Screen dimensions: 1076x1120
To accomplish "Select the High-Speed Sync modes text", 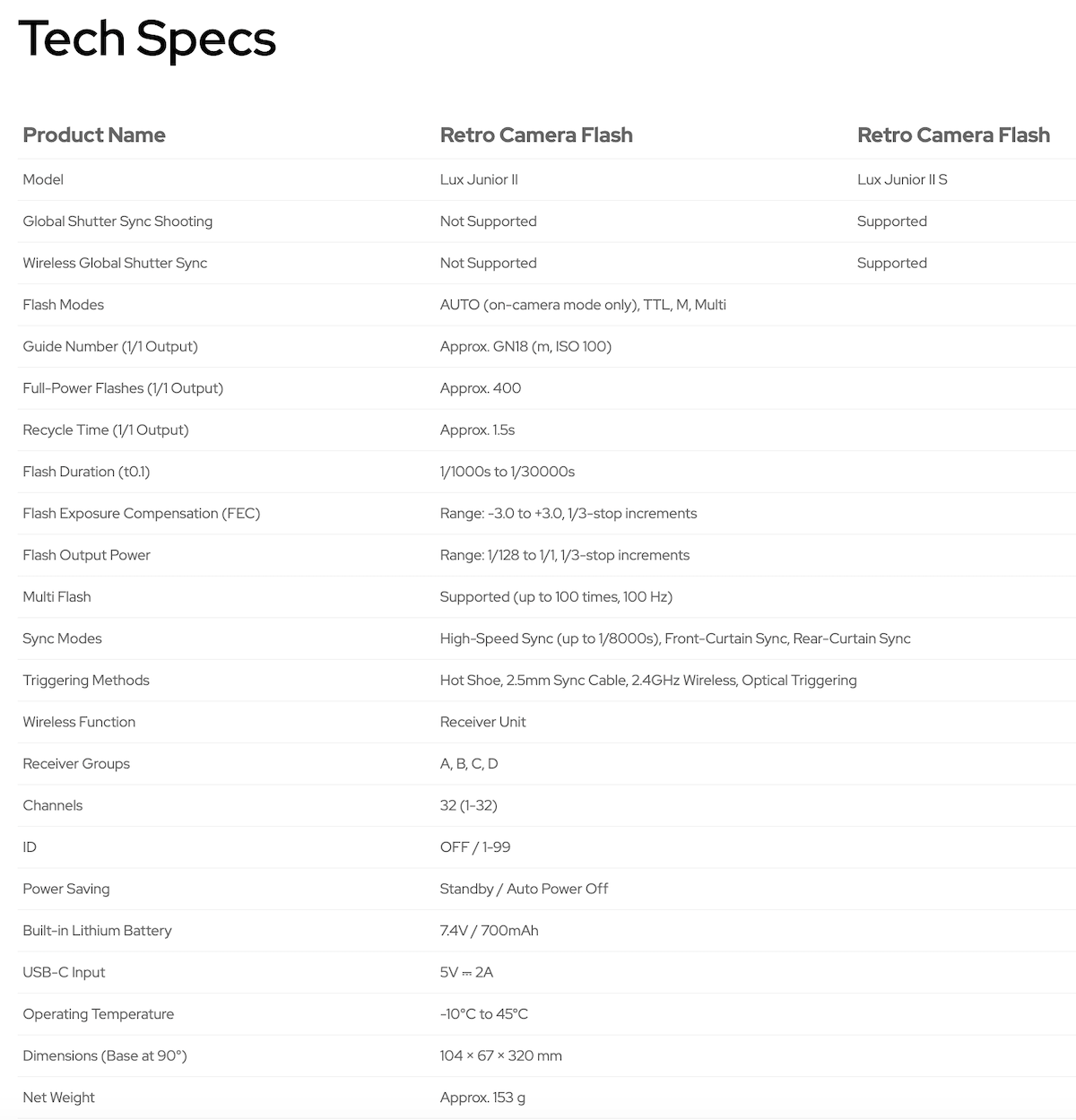I will [675, 638].
